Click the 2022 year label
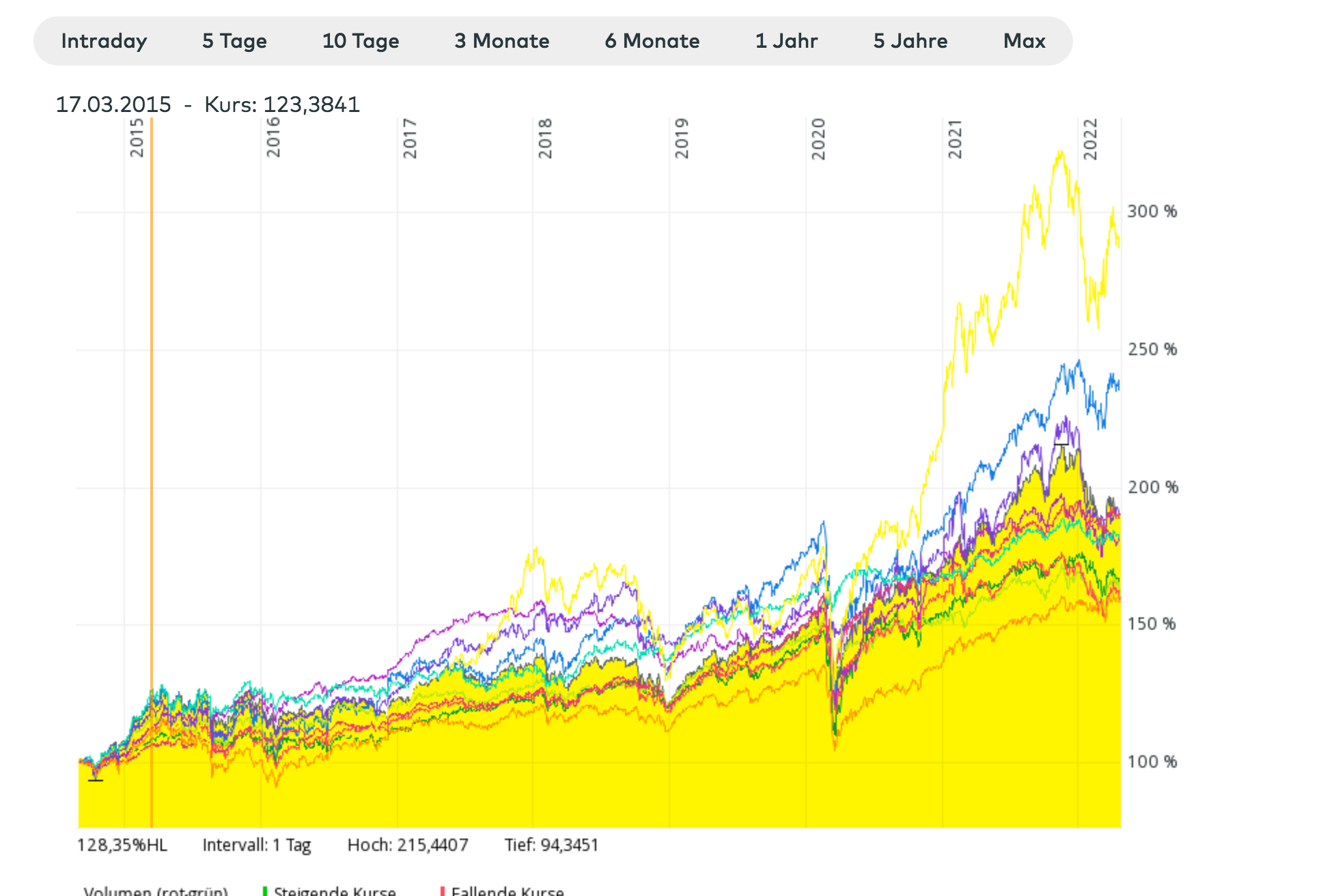This screenshot has width=1336, height=896. (1090, 139)
